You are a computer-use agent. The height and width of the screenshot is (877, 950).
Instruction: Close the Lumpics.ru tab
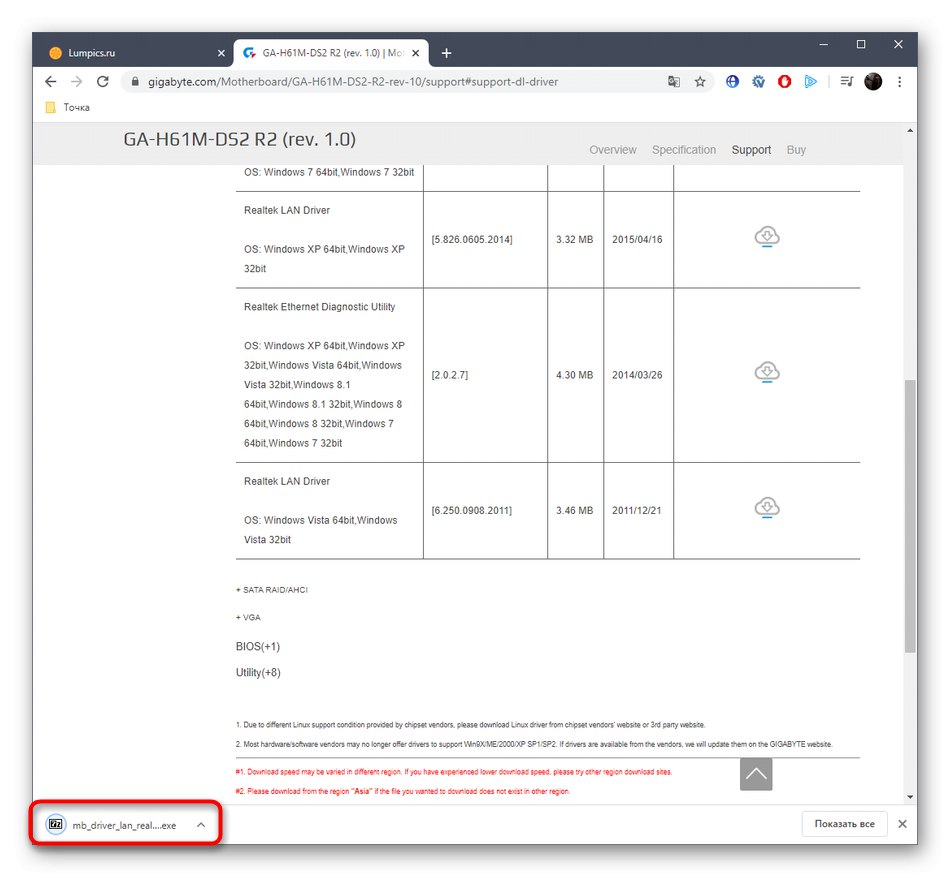[221, 53]
